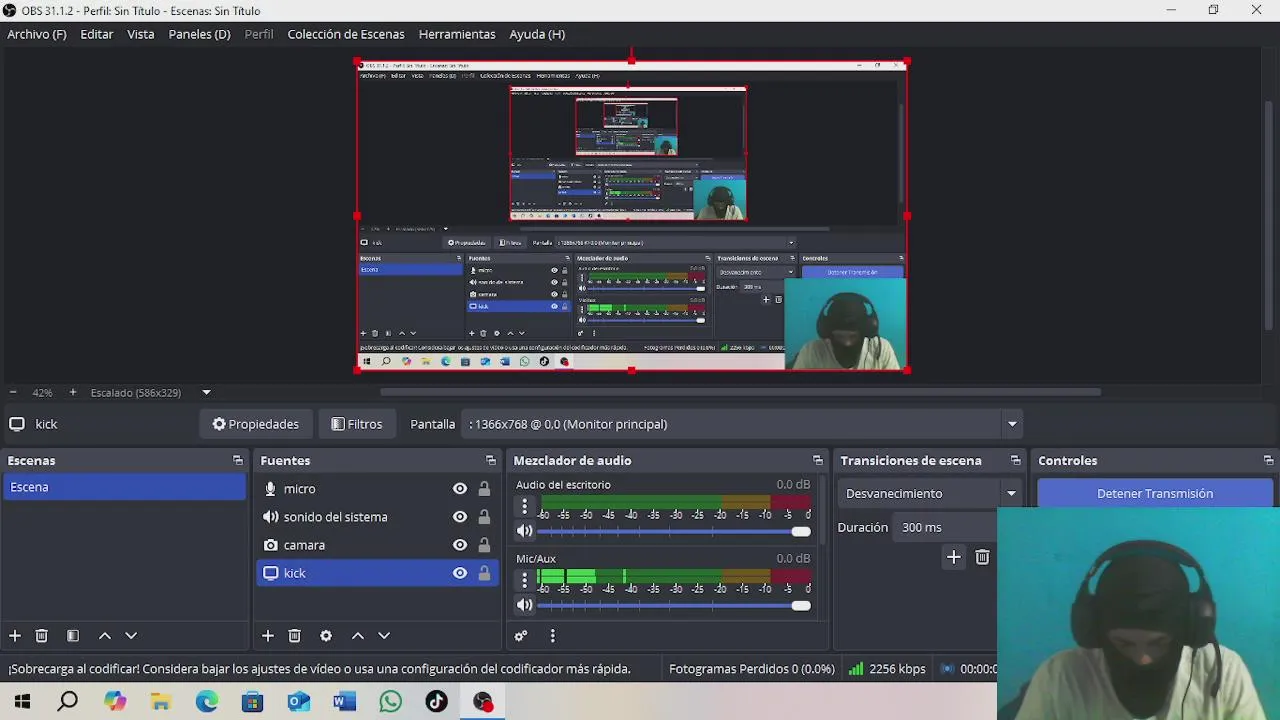Unlock the micro source
Screen dimensions: 1280x720
[x=484, y=489]
